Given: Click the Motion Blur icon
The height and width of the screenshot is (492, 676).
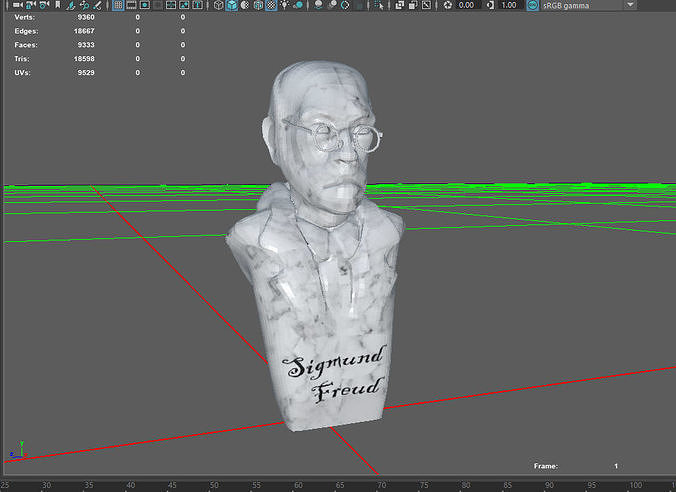Looking at the screenshot, I should tap(332, 5).
